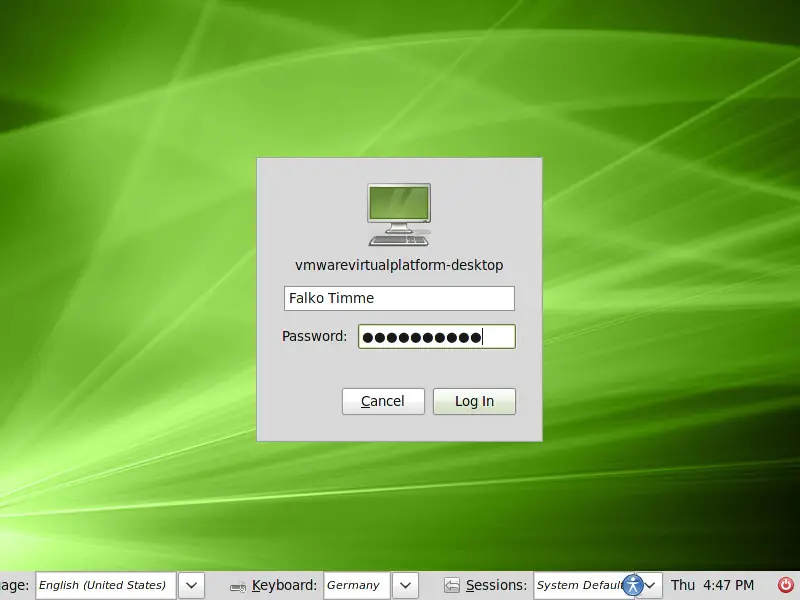Click the red power shutdown icon
800x600 pixels.
785,585
